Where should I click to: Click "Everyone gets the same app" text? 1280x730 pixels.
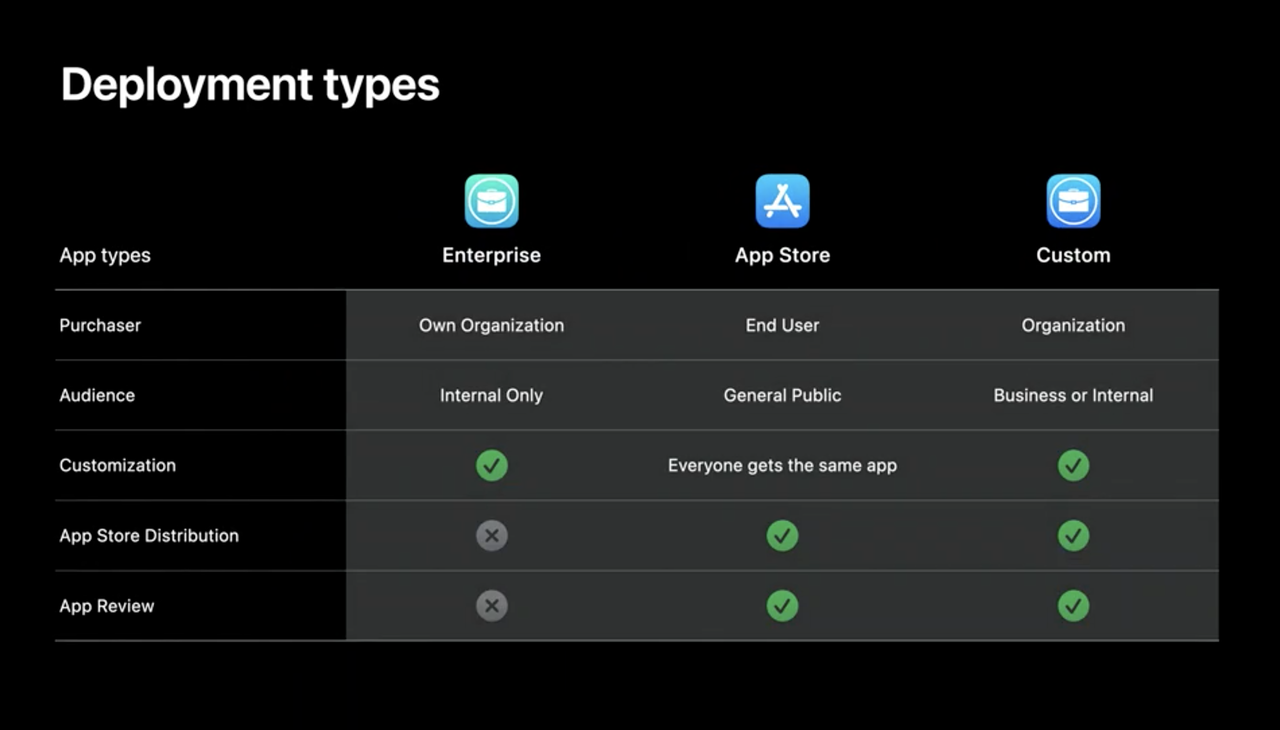coord(782,465)
